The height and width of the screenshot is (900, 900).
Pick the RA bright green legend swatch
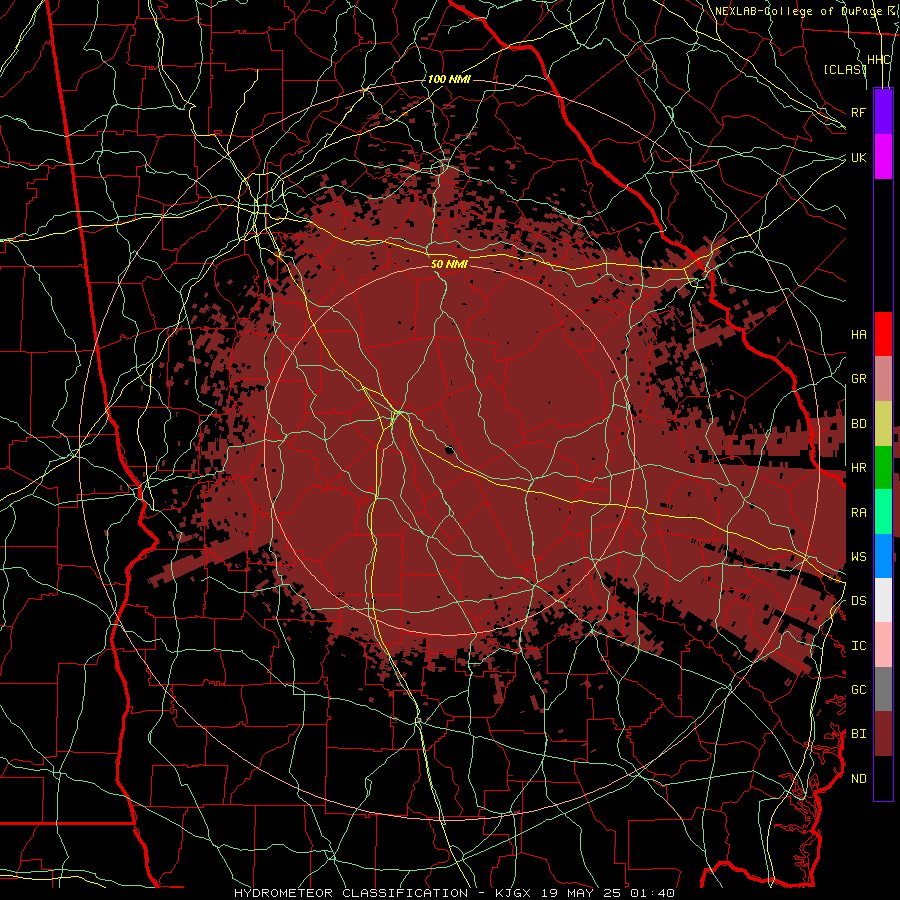coord(883,512)
